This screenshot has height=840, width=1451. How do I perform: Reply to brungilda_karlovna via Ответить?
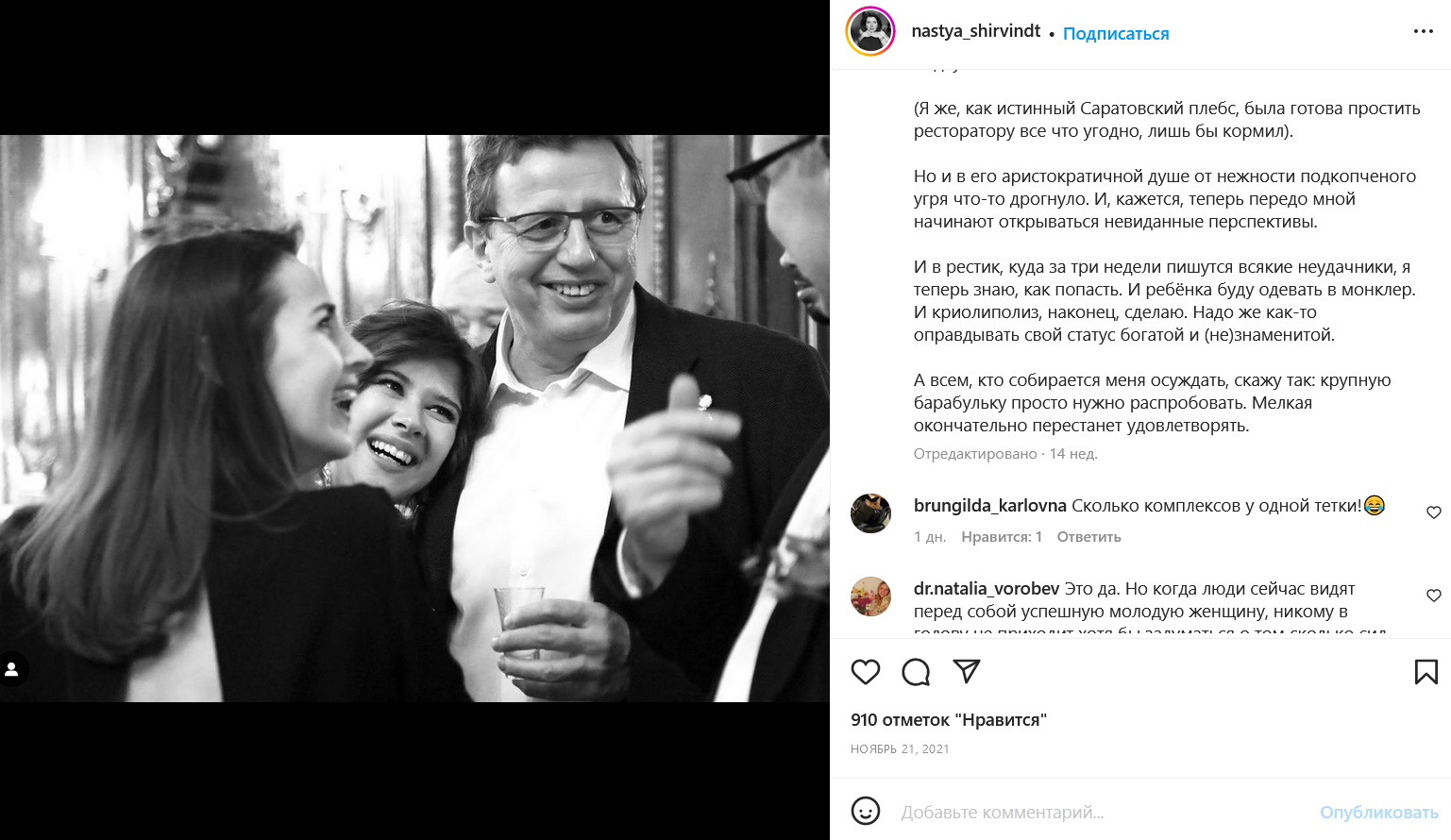1088,537
